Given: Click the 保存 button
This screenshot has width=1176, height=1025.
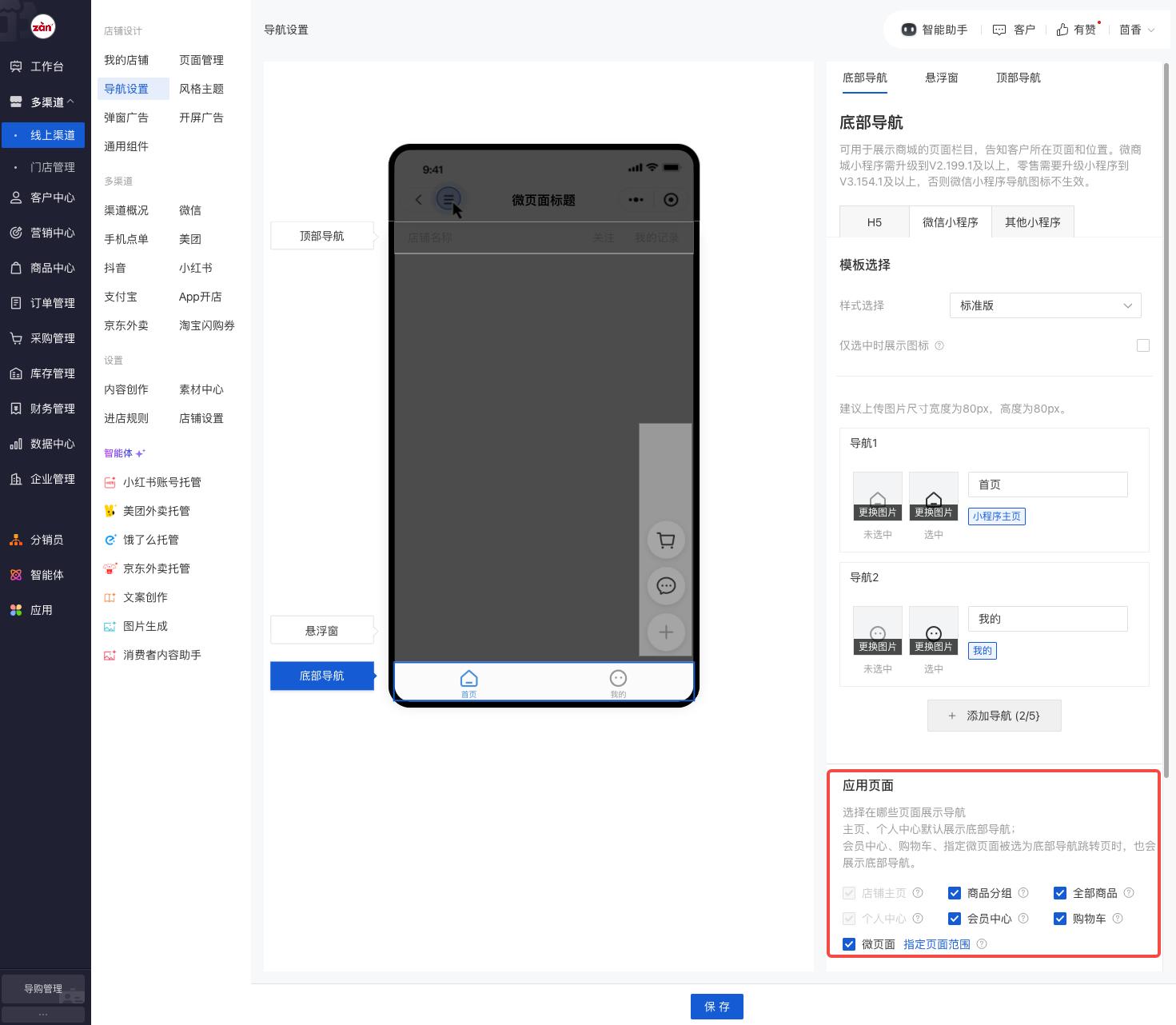Looking at the screenshot, I should coord(716,1007).
